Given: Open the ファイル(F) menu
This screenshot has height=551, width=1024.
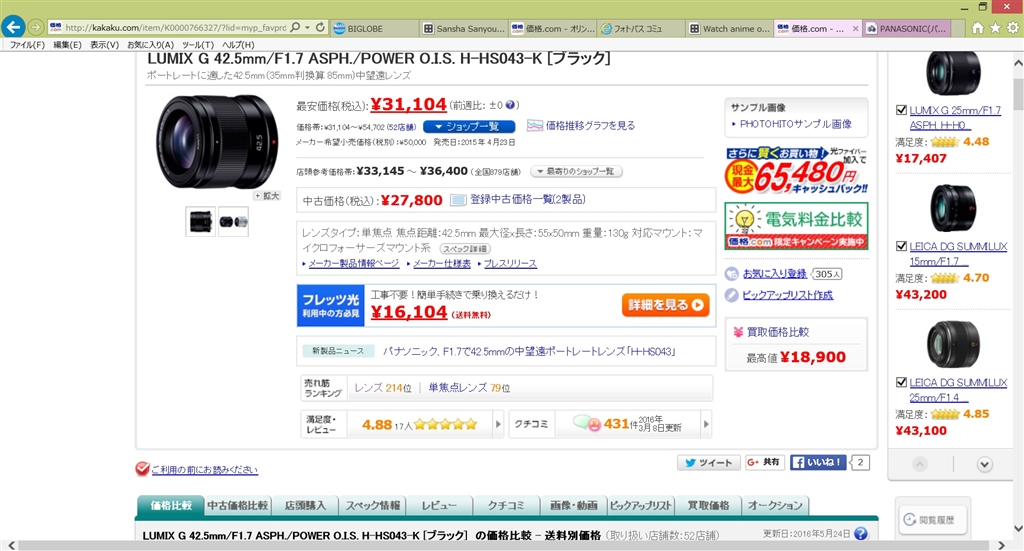Looking at the screenshot, I should coord(26,45).
